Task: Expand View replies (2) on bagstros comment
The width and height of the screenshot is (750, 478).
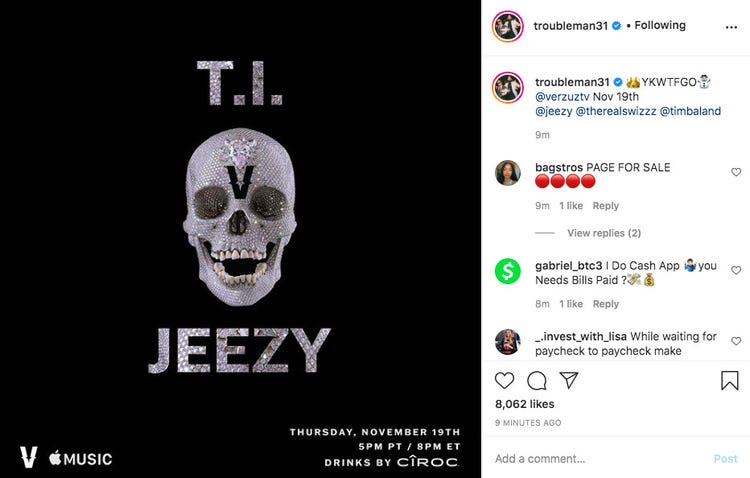Action: click(x=604, y=233)
